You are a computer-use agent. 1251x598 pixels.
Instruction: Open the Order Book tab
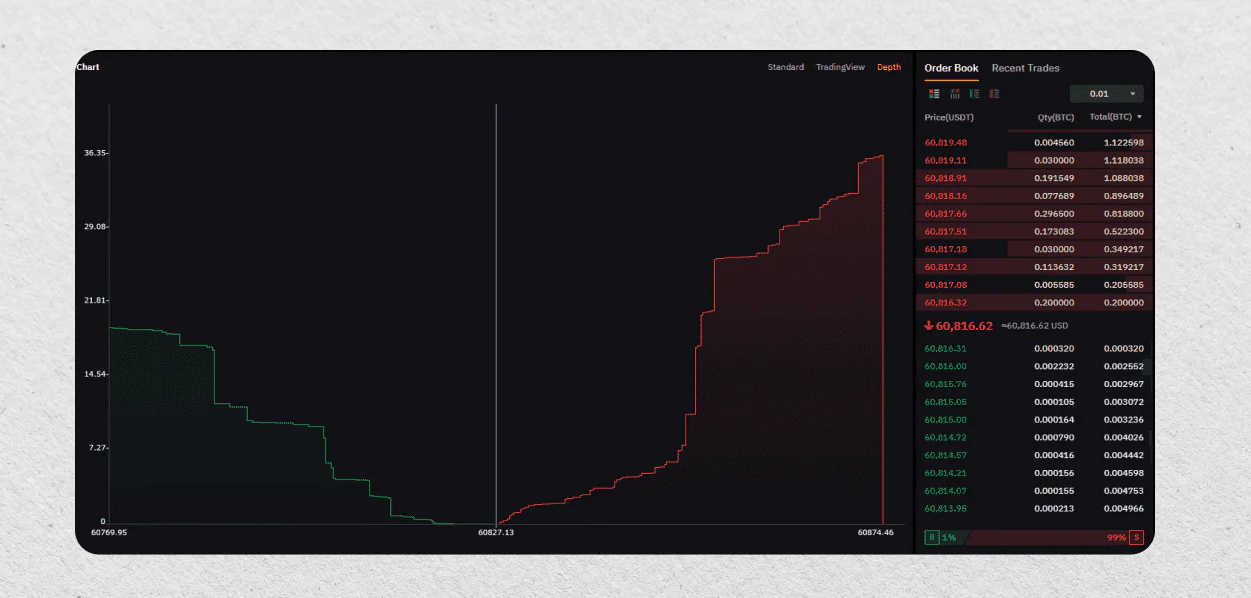(951, 68)
